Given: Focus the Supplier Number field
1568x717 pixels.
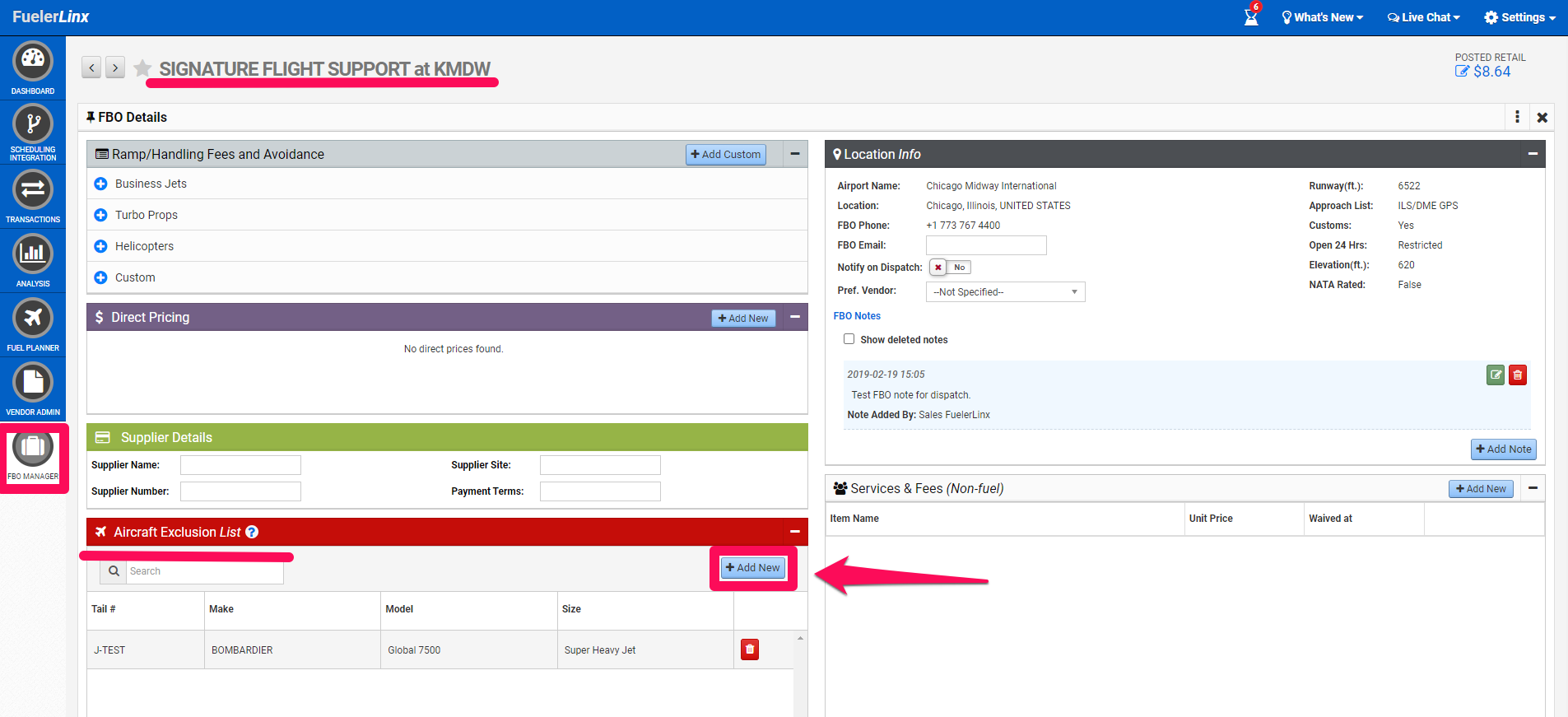Looking at the screenshot, I should 240,491.
